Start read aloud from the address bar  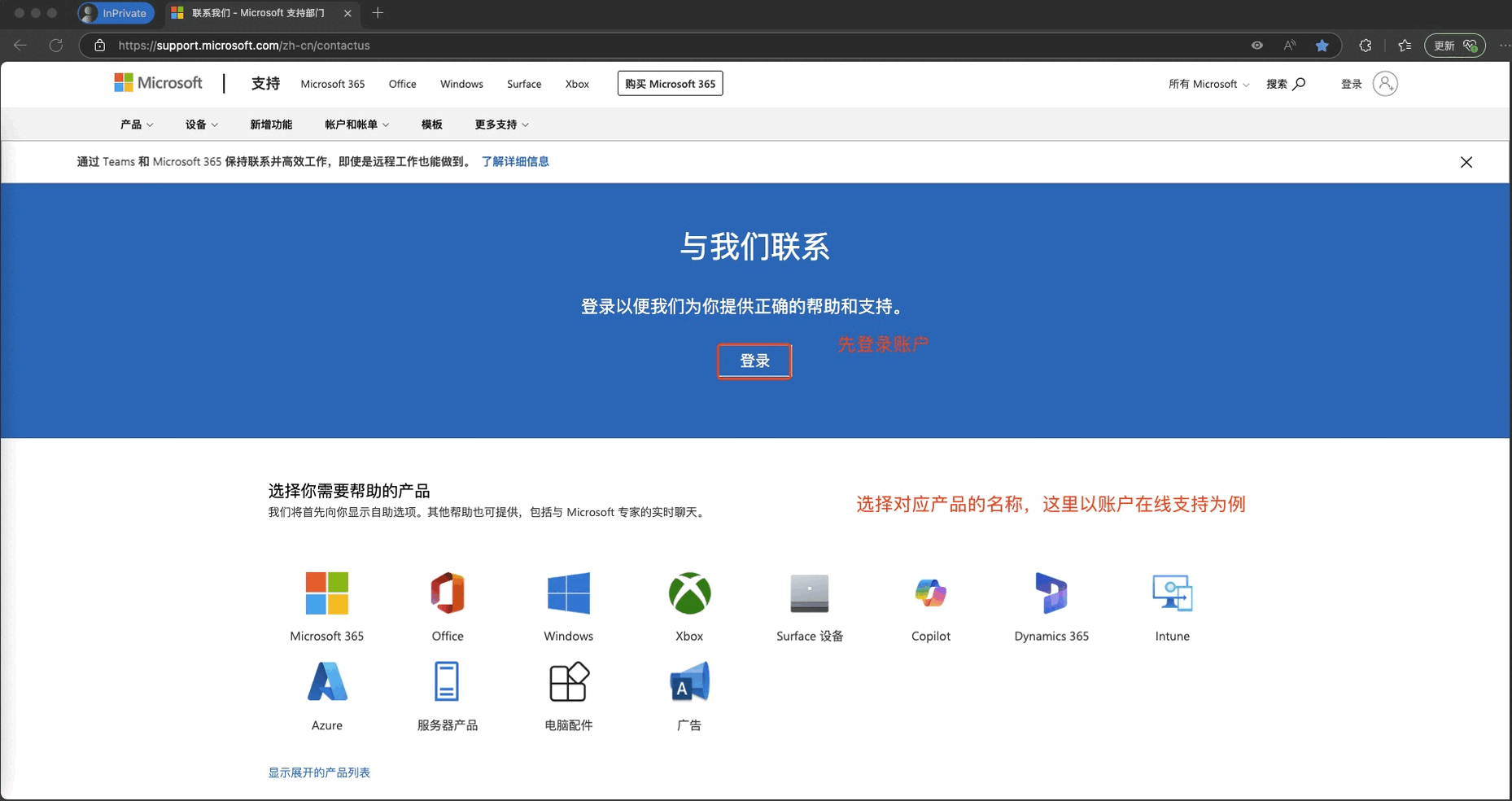(1290, 46)
